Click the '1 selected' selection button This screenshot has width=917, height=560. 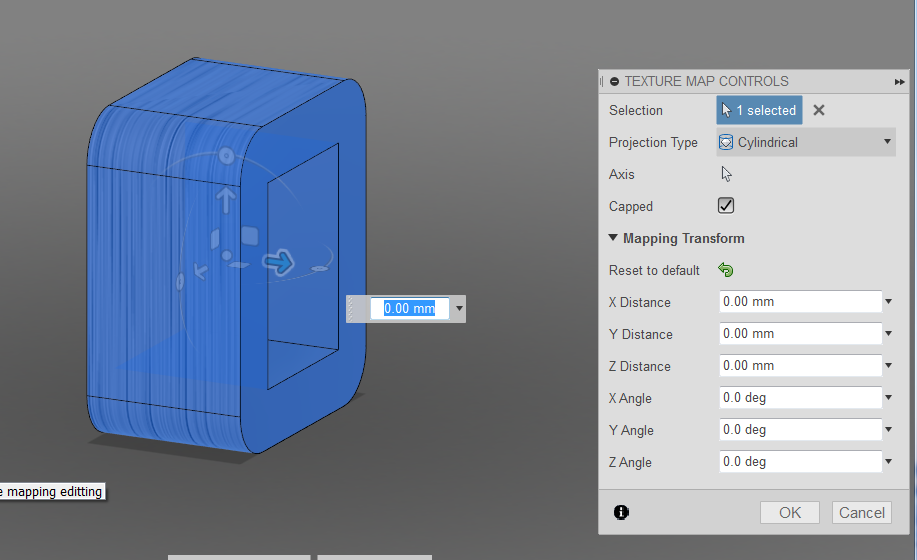click(759, 110)
